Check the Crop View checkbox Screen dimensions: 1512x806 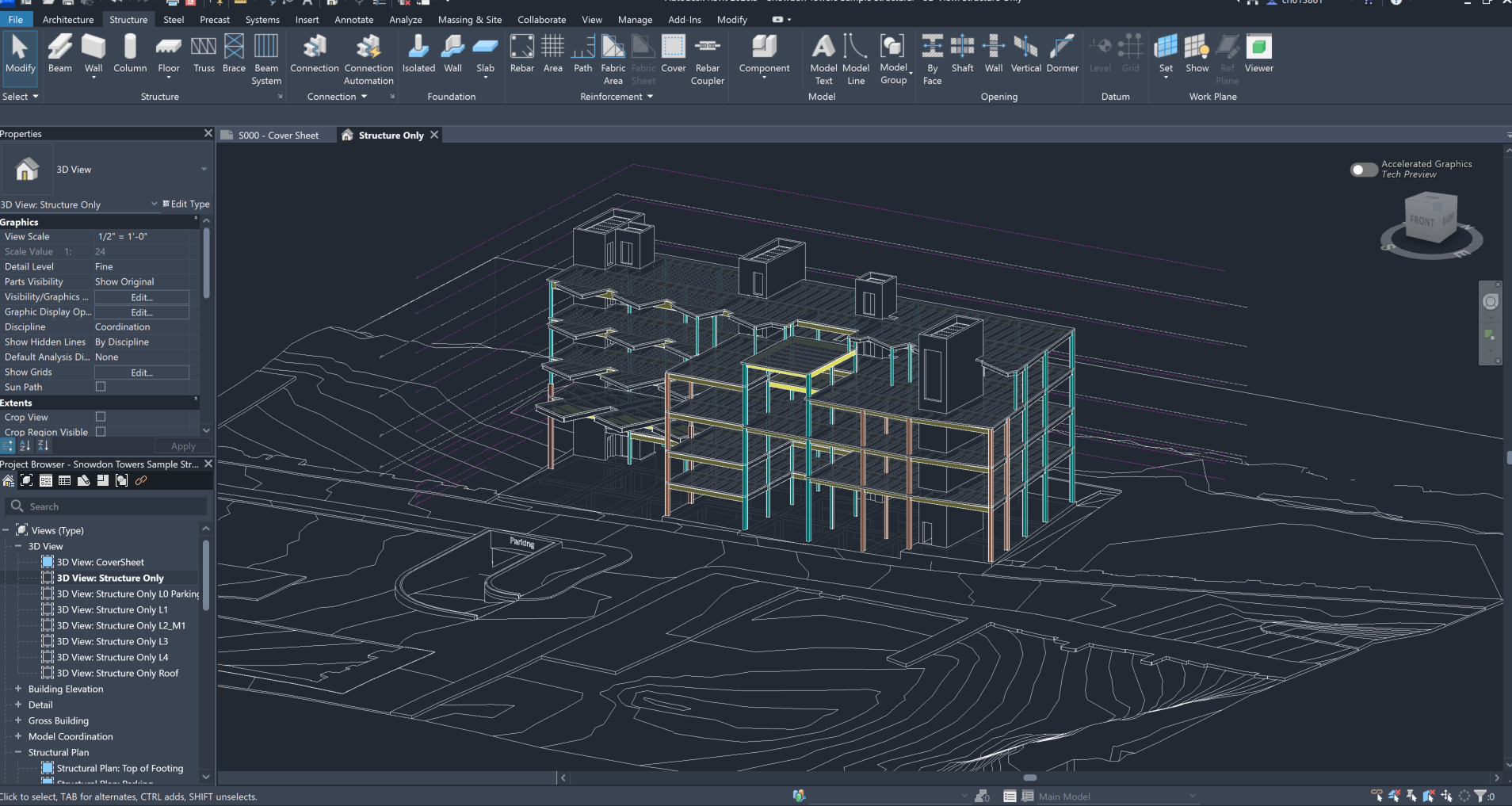point(101,417)
